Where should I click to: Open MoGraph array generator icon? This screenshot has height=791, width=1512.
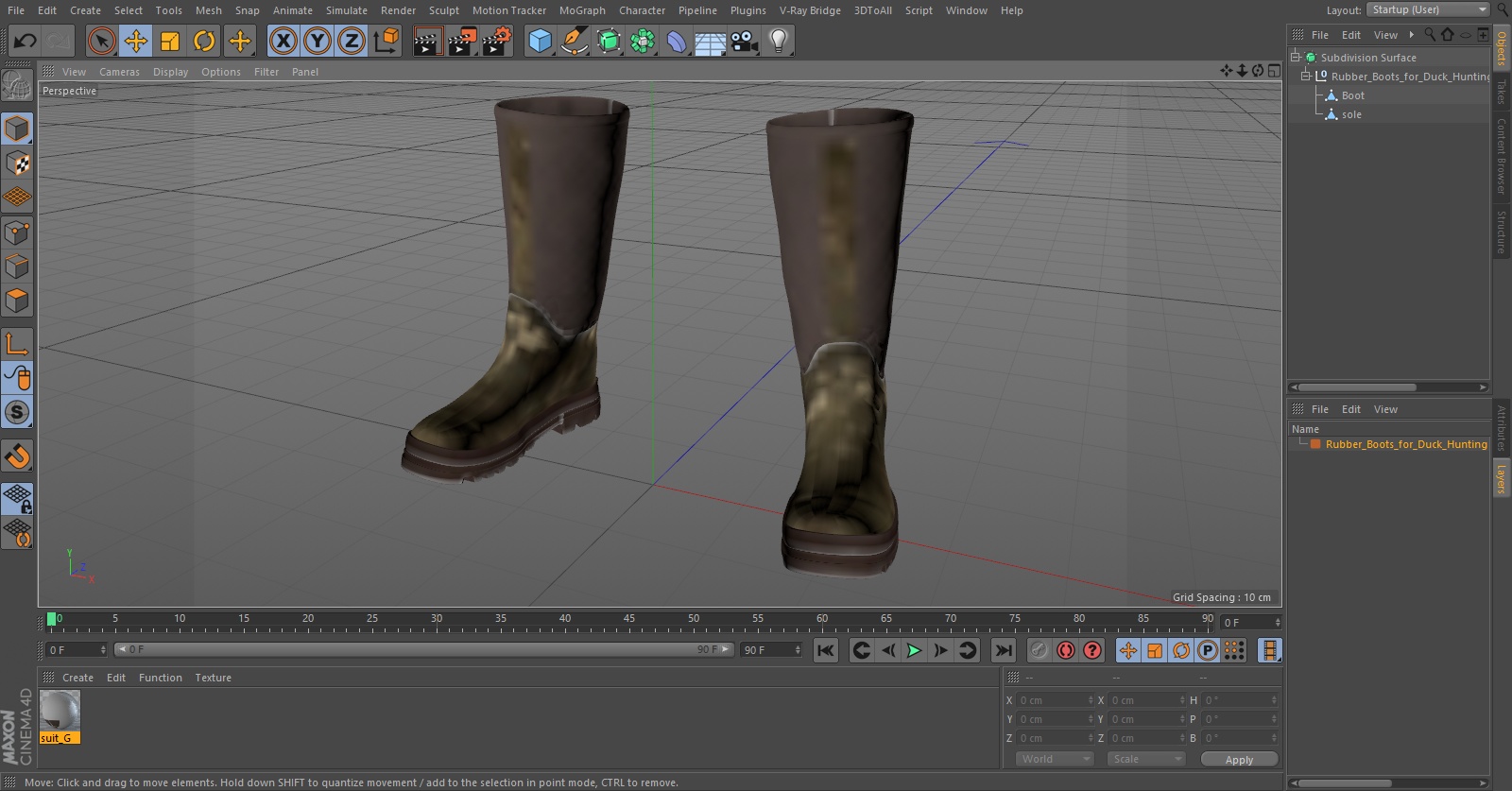click(643, 41)
